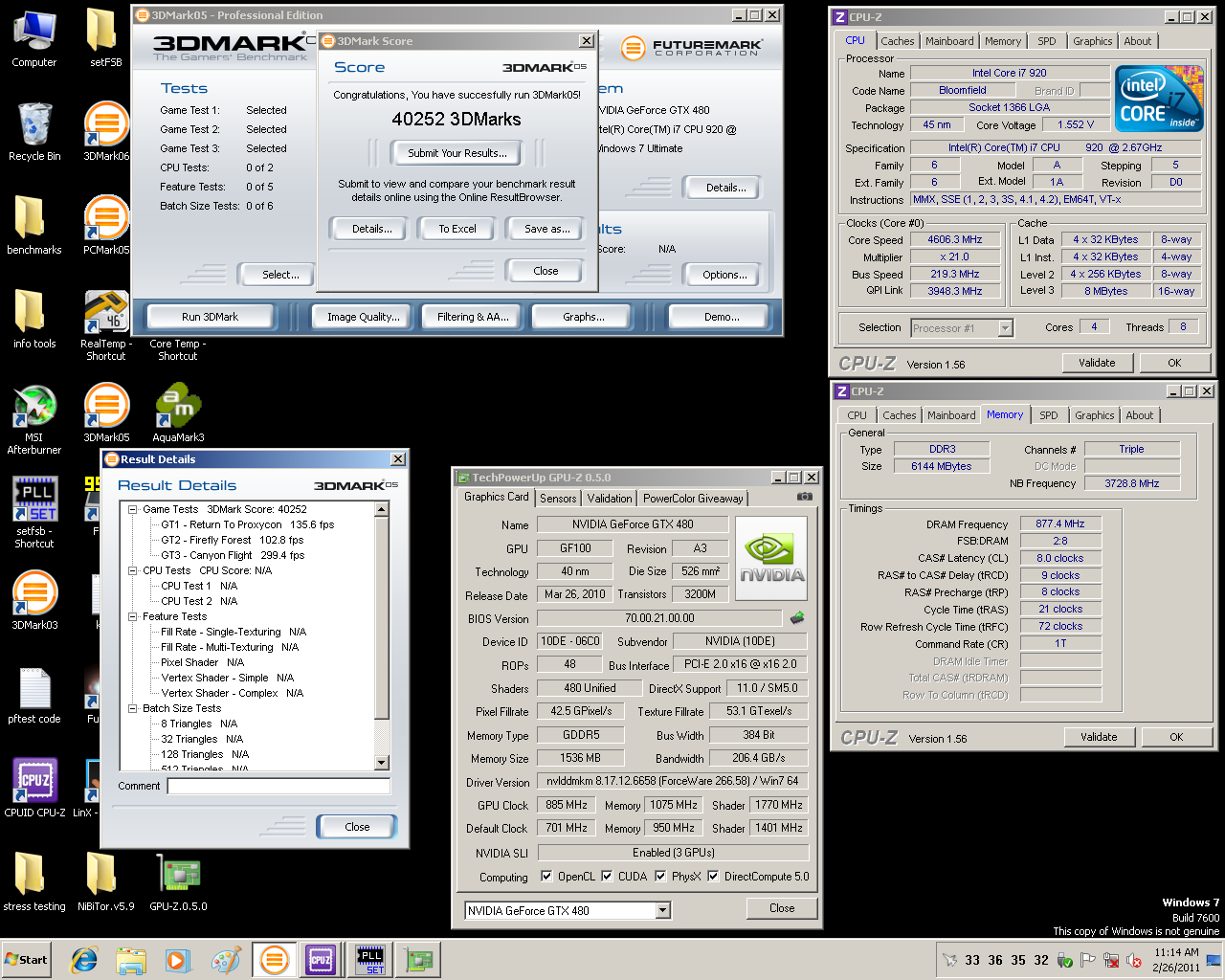Launch the MSI Afterburner shortcut
This screenshot has height=980, width=1225.
(33, 419)
